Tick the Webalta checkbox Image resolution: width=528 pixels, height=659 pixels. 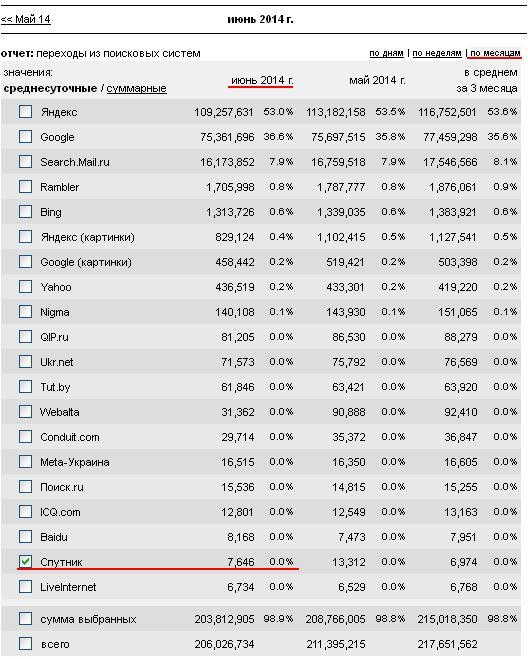click(x=25, y=412)
